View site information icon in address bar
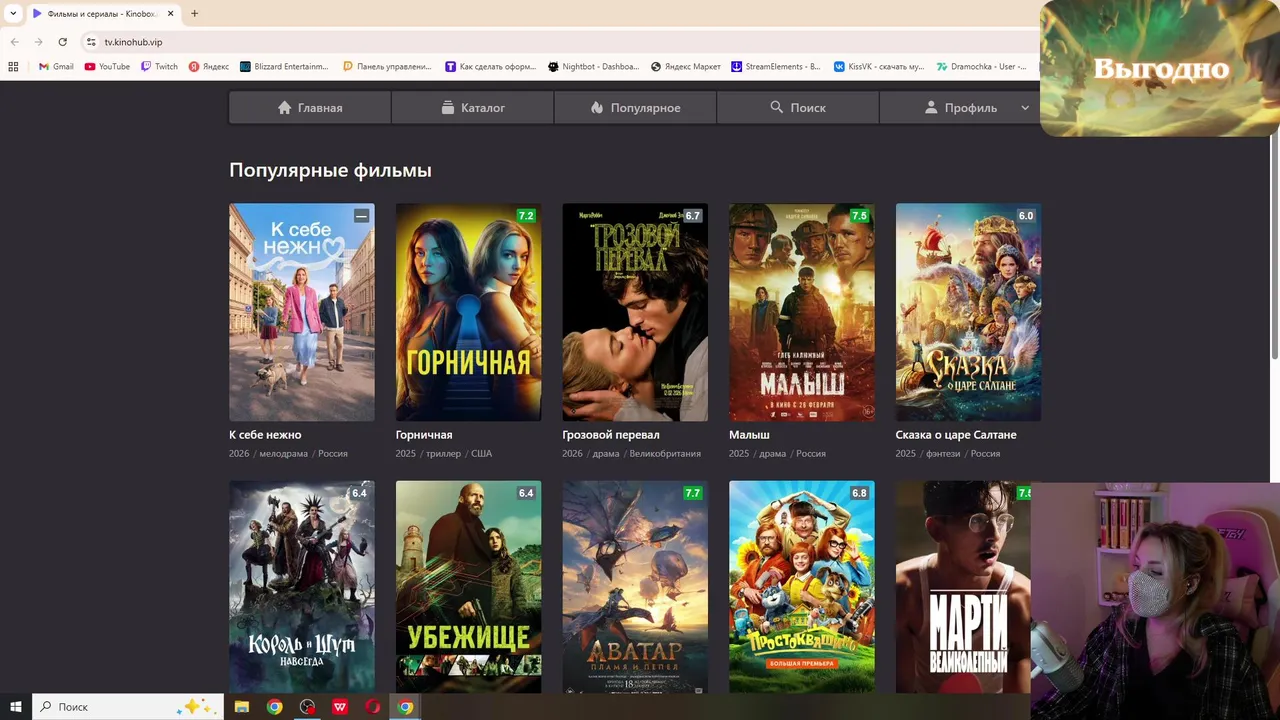 point(91,42)
